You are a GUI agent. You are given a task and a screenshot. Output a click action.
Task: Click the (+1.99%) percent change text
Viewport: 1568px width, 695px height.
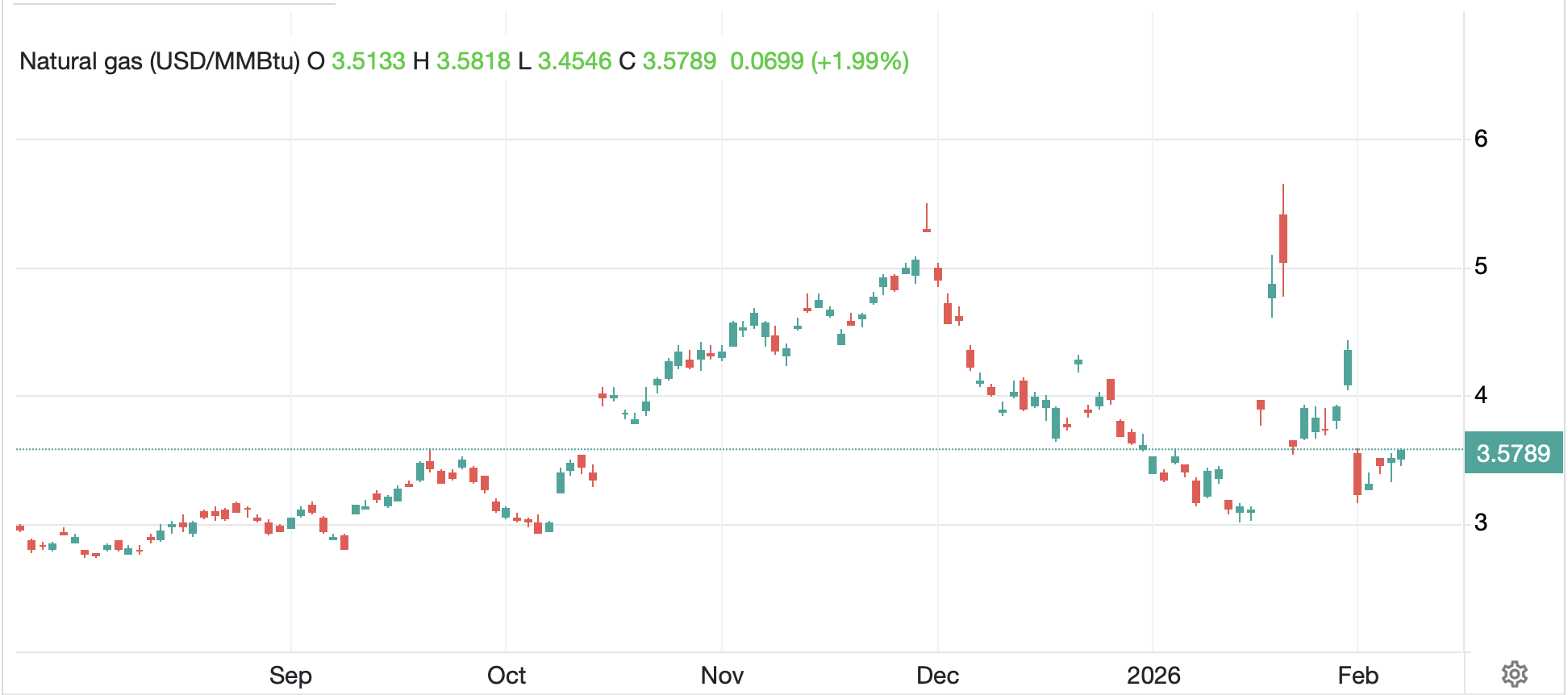coord(860,61)
